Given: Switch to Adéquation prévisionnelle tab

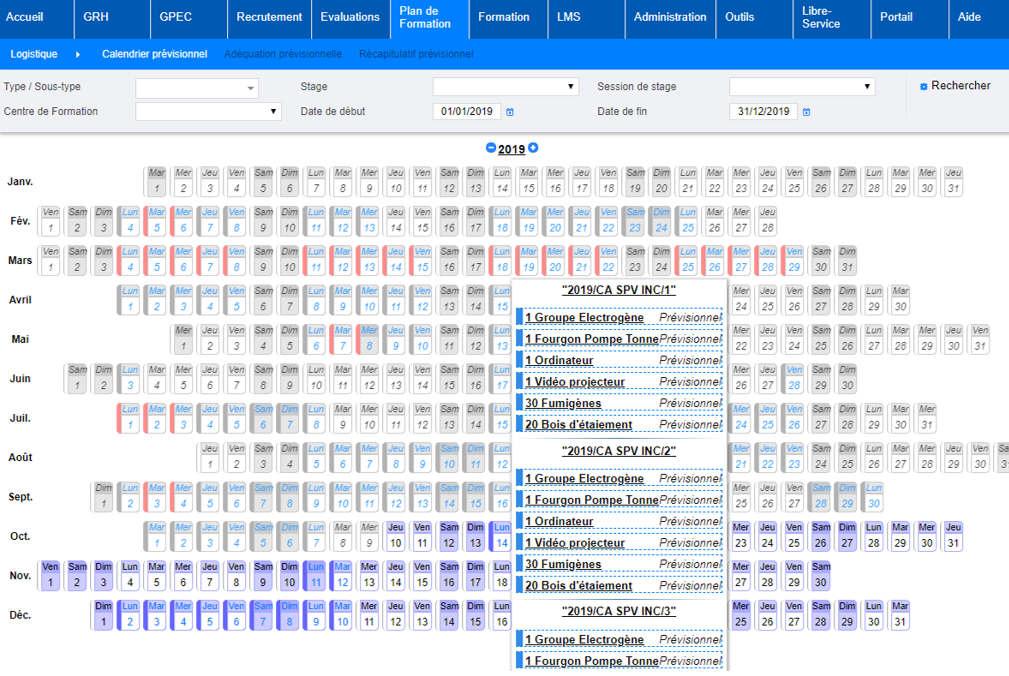Looking at the screenshot, I should pyautogui.click(x=283, y=54).
